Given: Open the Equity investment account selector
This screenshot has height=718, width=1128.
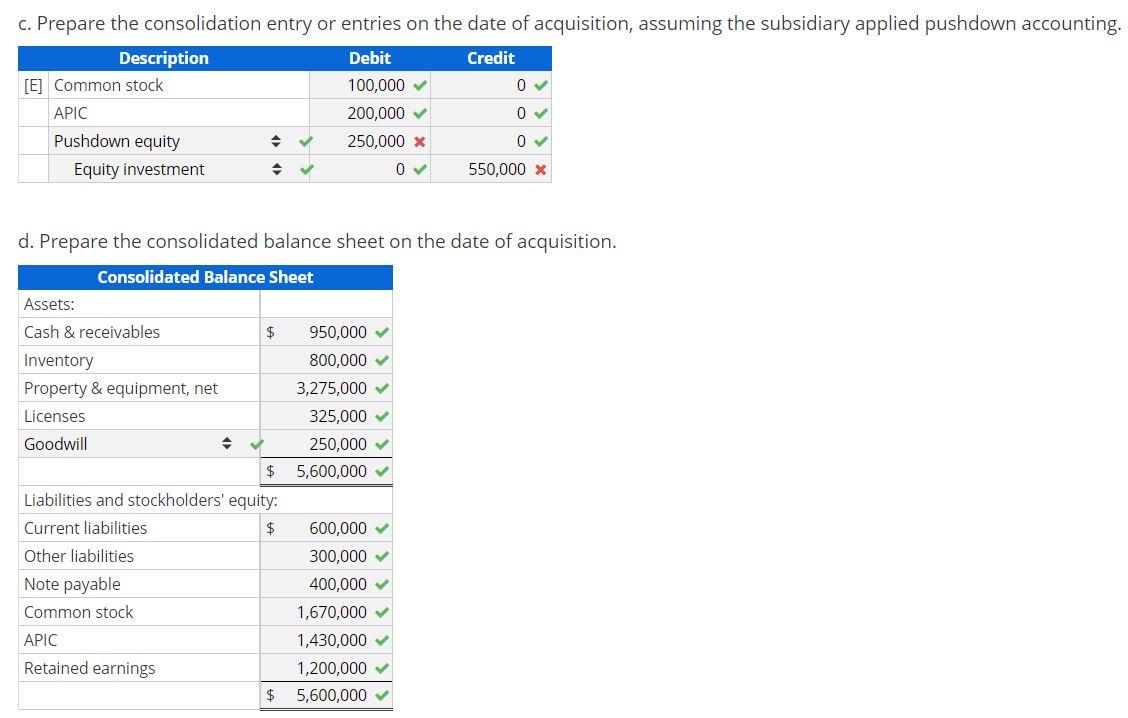Looking at the screenshot, I should click(277, 169).
